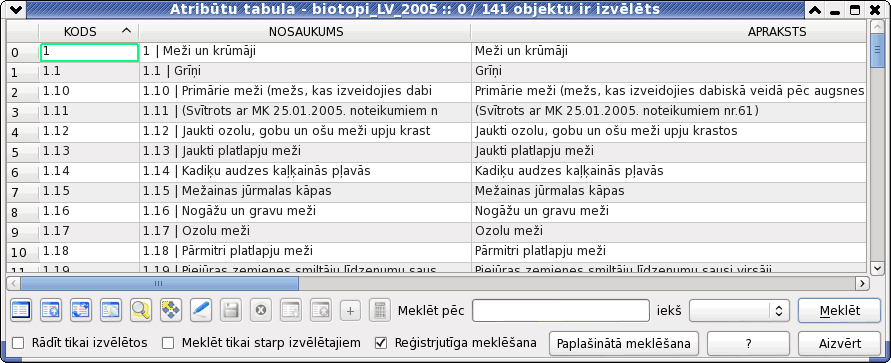Click the save edits floppy icon
Image resolution: width=891 pixels, height=363 pixels.
[x=230, y=311]
